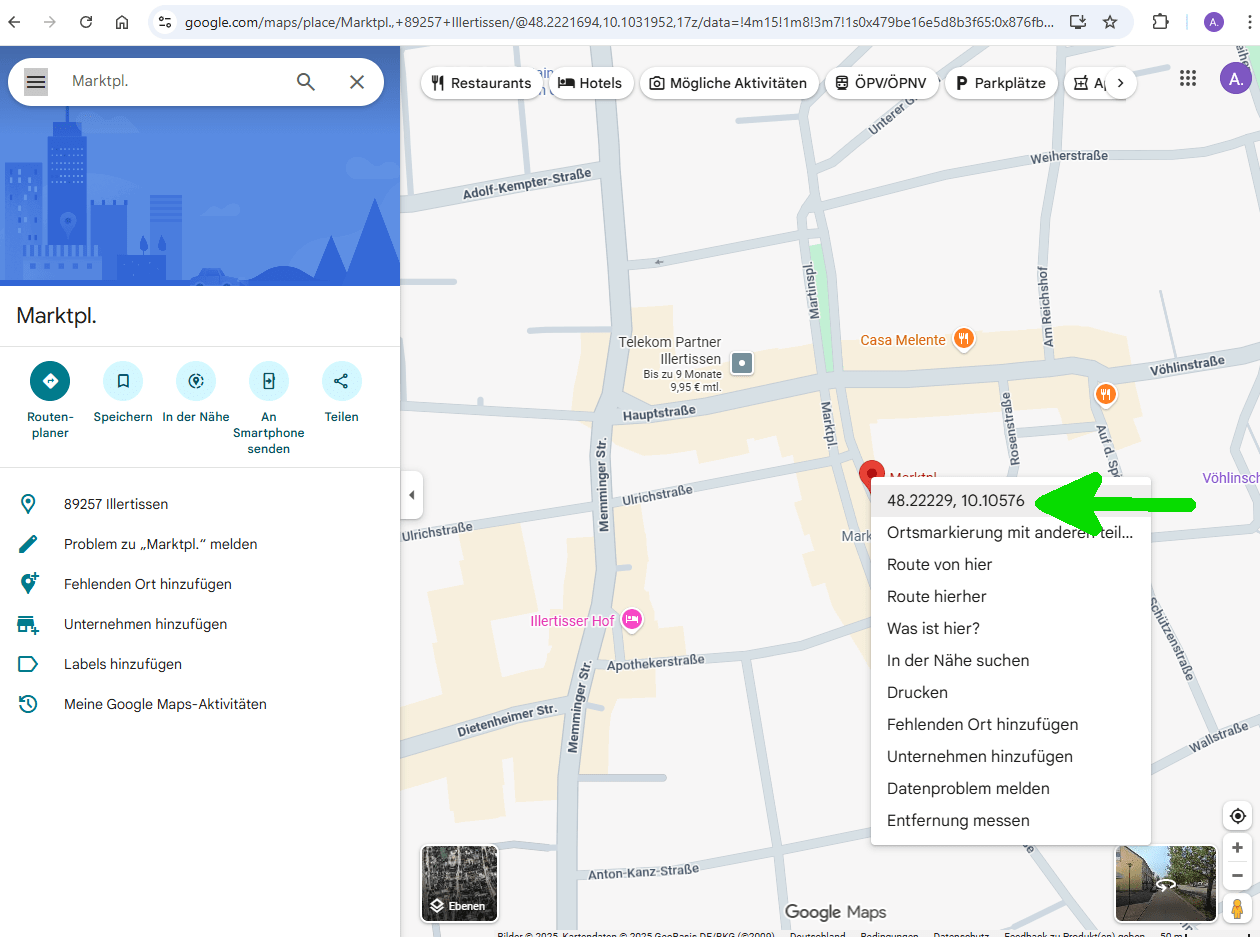The width and height of the screenshot is (1260, 937).
Task: Collapse the side panel arrow
Action: click(x=411, y=495)
